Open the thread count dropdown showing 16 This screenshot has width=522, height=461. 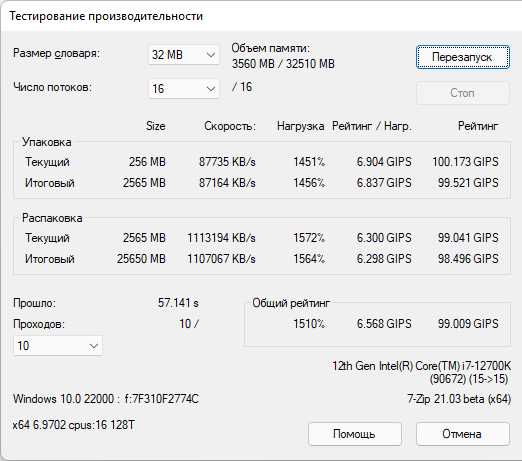tap(184, 88)
